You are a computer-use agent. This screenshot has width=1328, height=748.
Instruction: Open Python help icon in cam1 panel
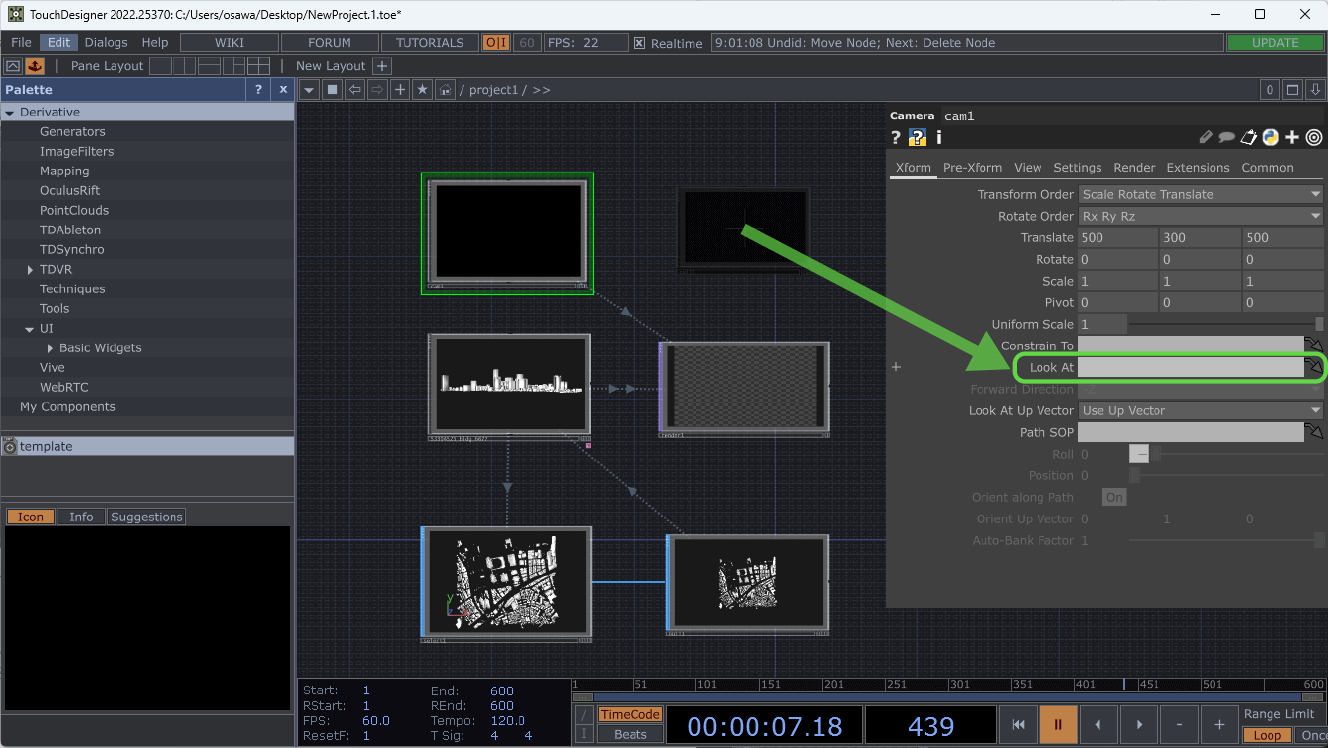pos(917,138)
